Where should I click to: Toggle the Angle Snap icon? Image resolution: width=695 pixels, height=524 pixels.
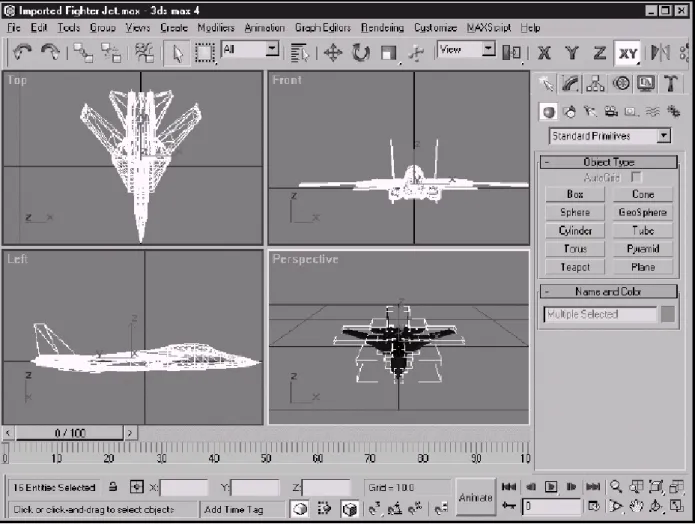click(394, 509)
